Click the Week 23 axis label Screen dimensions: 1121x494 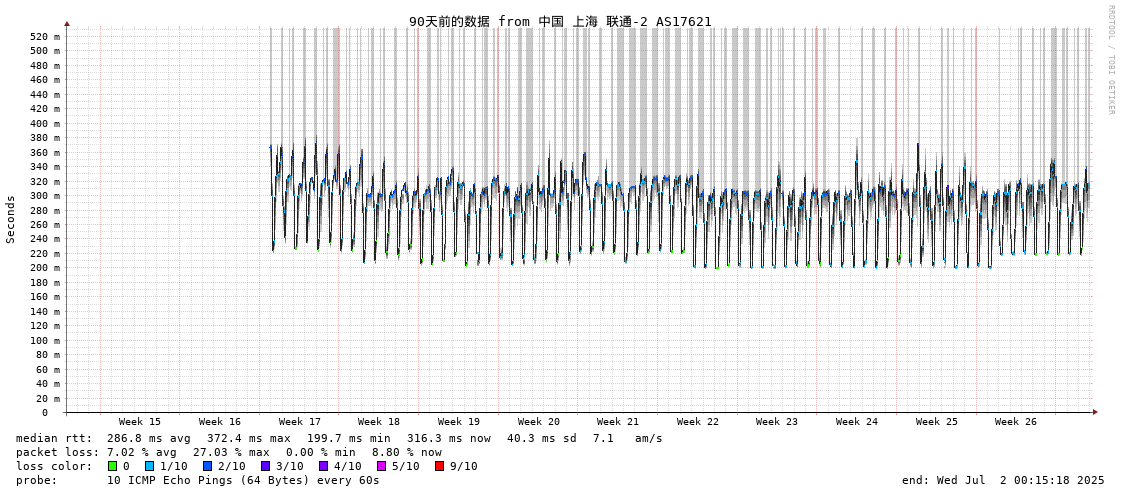pyautogui.click(x=776, y=422)
